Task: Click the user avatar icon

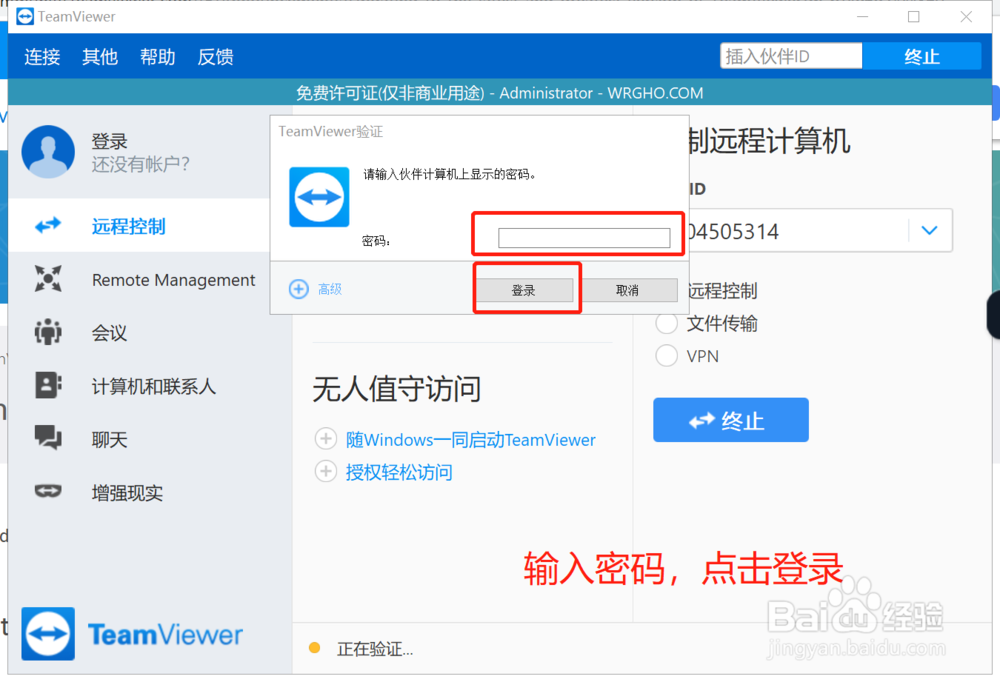Action: coord(48,152)
